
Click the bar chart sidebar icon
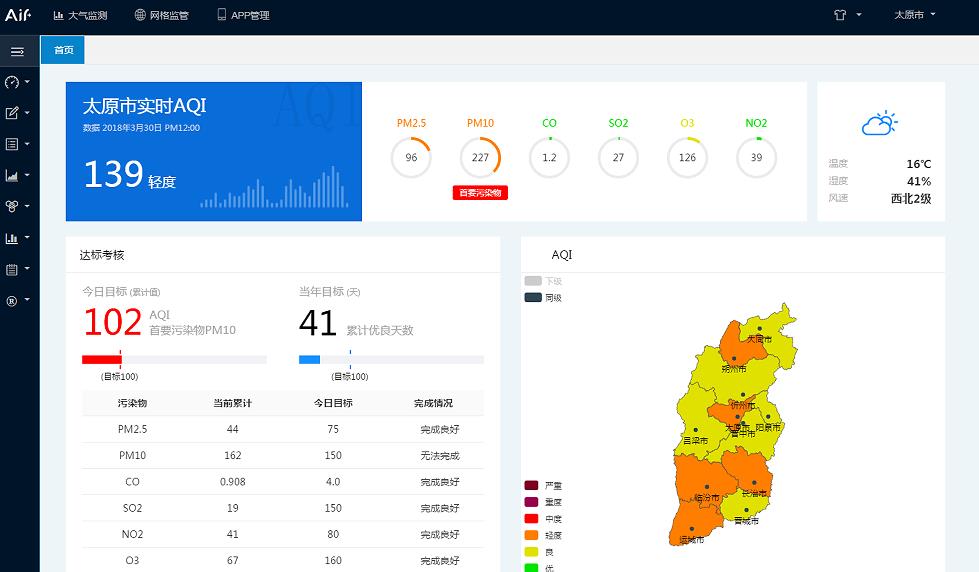coord(13,238)
